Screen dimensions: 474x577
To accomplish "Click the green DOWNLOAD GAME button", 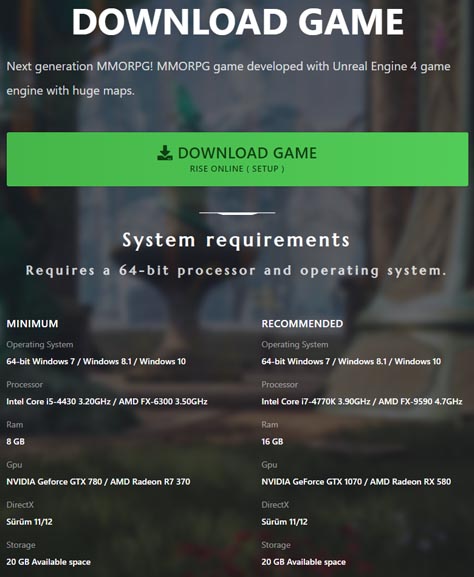I will (237, 159).
